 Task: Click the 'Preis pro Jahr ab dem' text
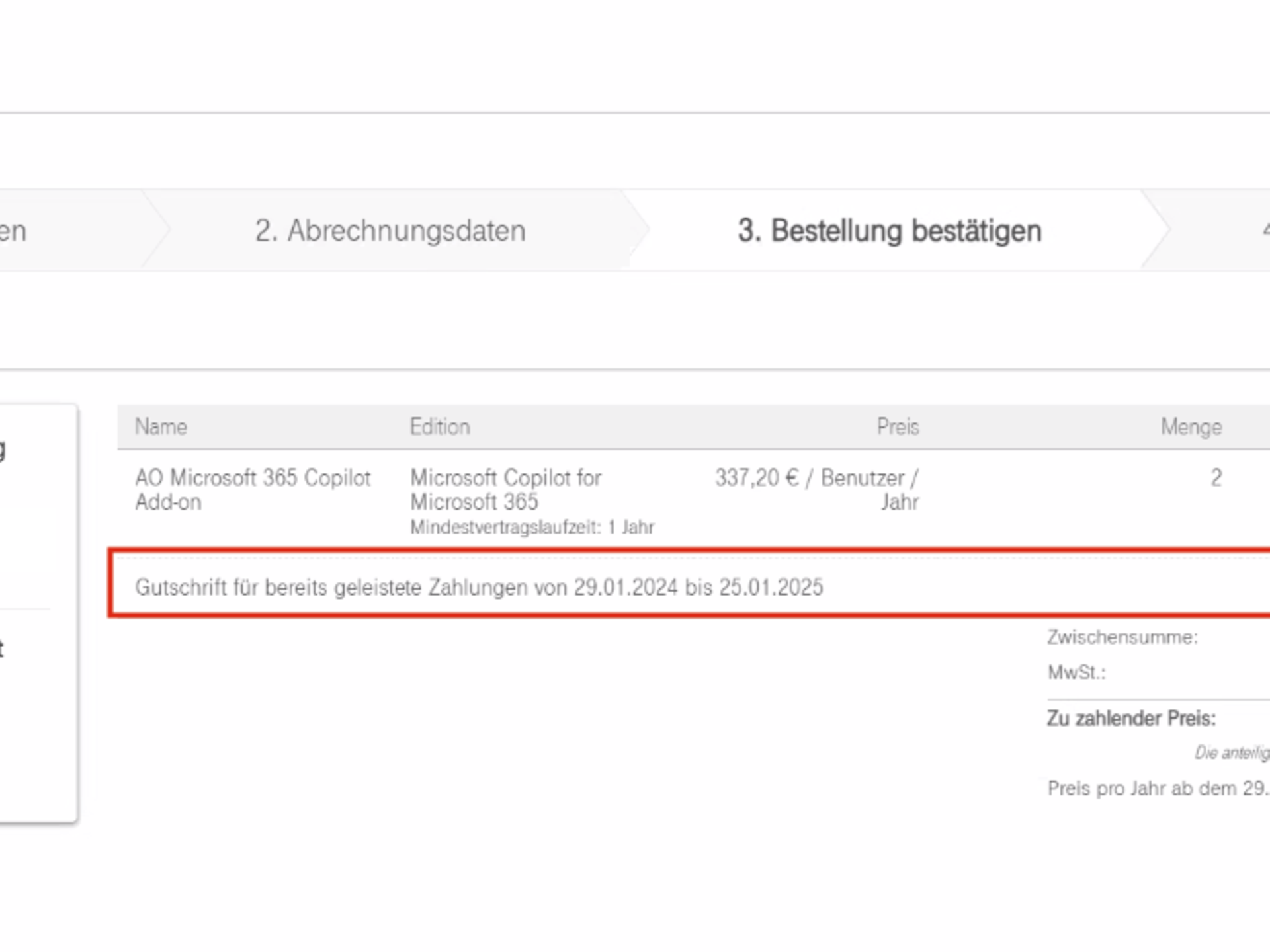[1156, 789]
